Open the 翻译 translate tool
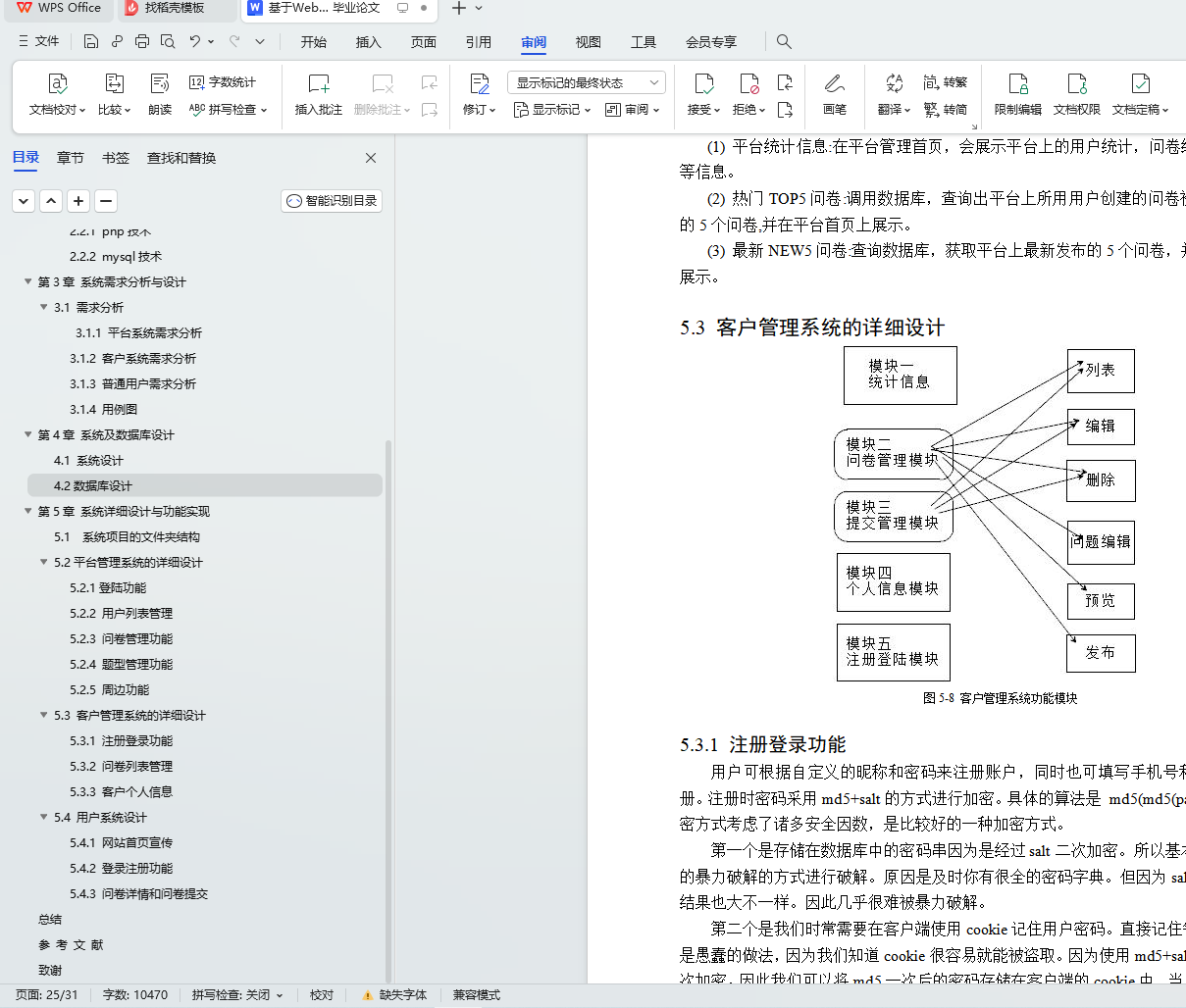1186x1008 pixels. (x=894, y=95)
